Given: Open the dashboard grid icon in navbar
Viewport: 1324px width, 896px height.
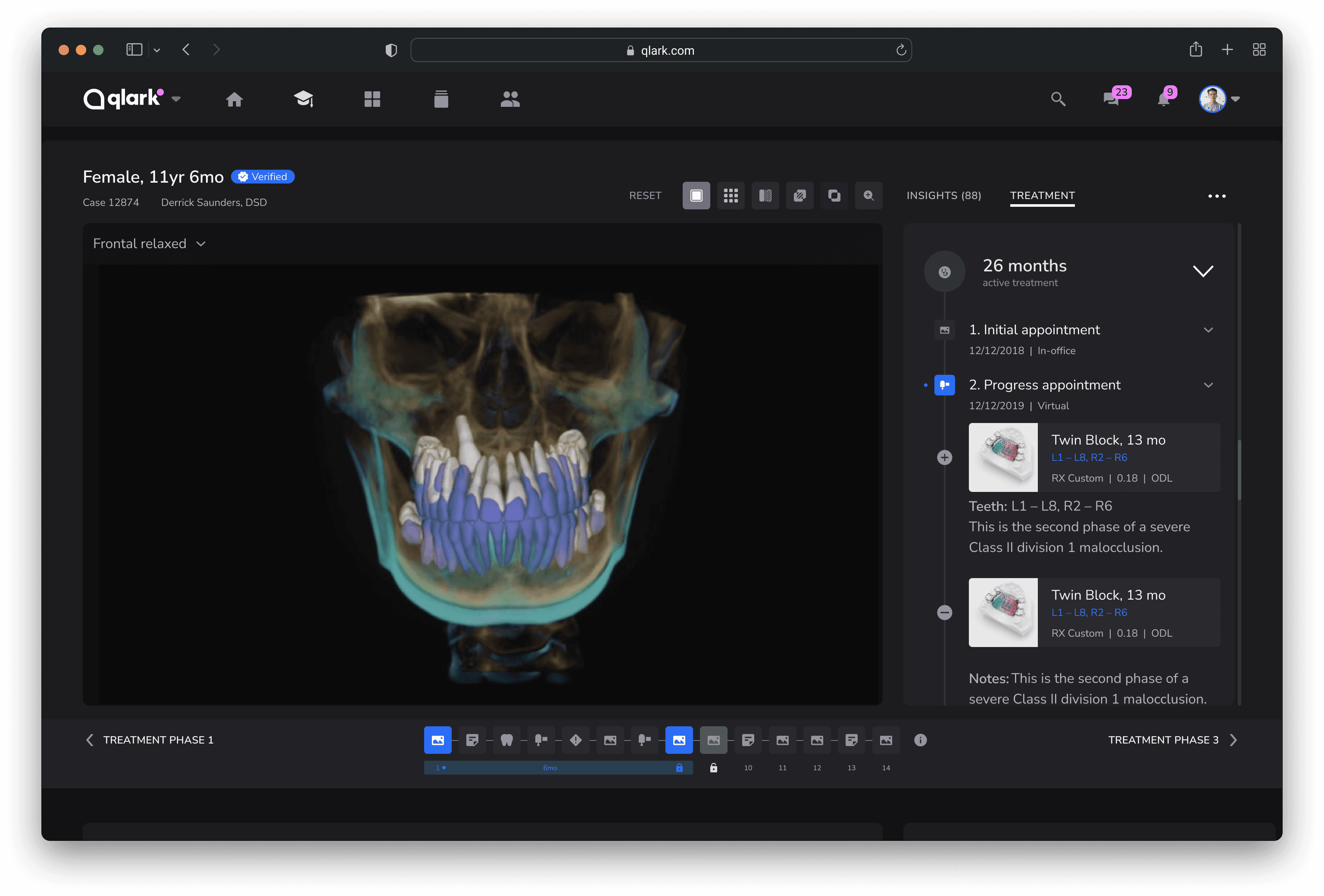Looking at the screenshot, I should [x=372, y=99].
